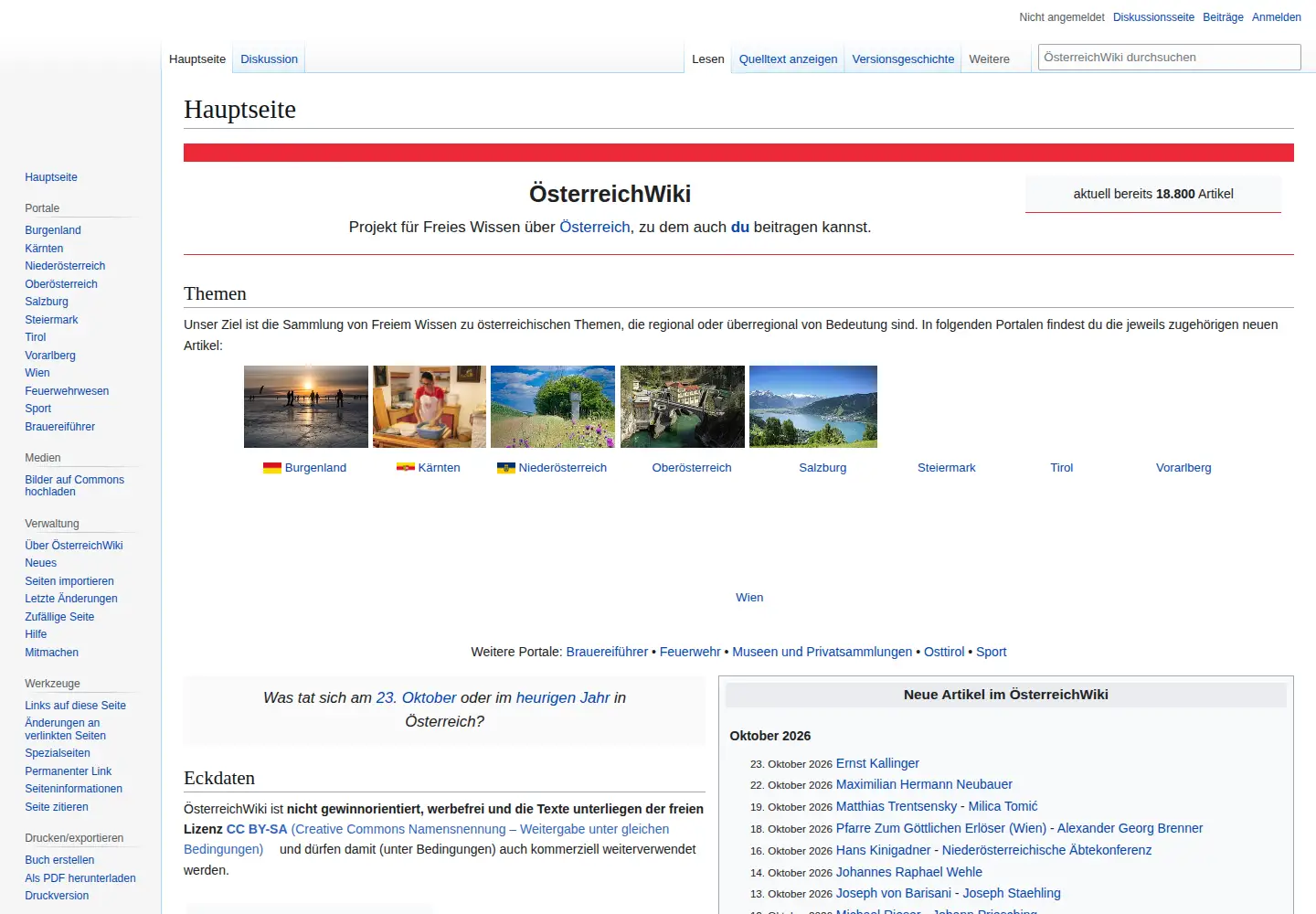Open the Ernst Kallinger article
This screenshot has width=1316, height=914.
click(x=877, y=763)
